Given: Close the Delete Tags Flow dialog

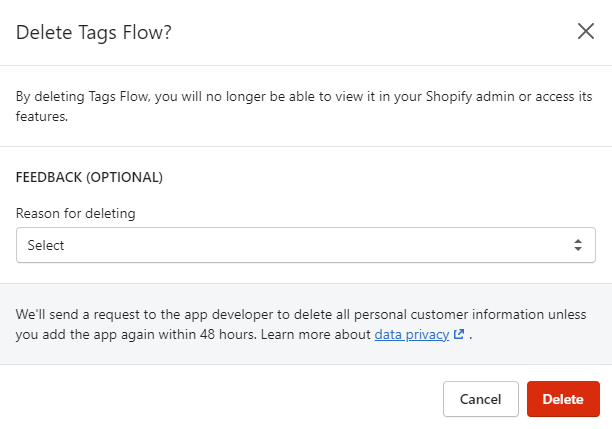Looking at the screenshot, I should [x=586, y=31].
